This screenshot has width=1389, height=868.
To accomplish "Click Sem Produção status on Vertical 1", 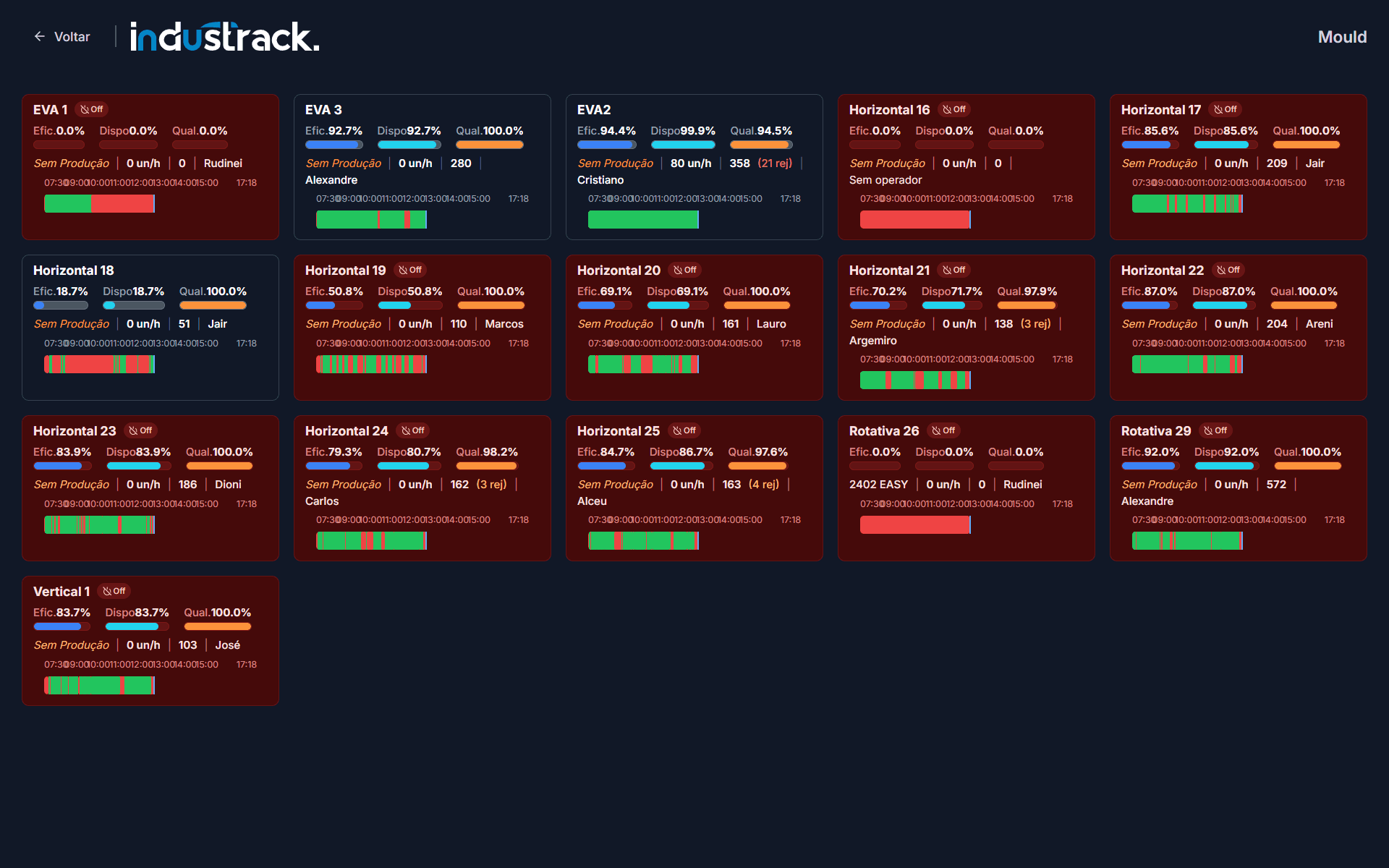I will coord(72,645).
